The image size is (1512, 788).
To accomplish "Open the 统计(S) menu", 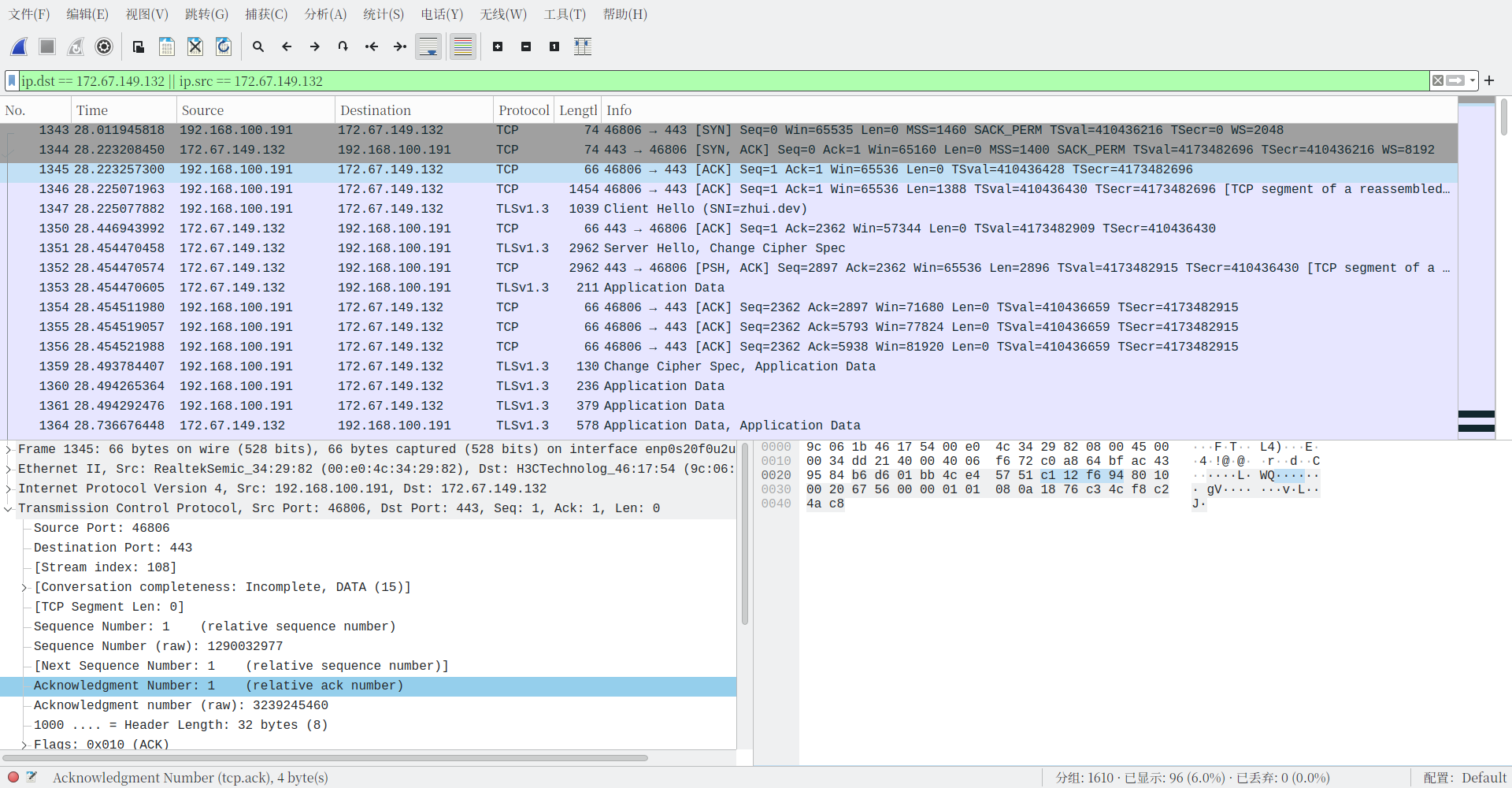I will (x=384, y=14).
